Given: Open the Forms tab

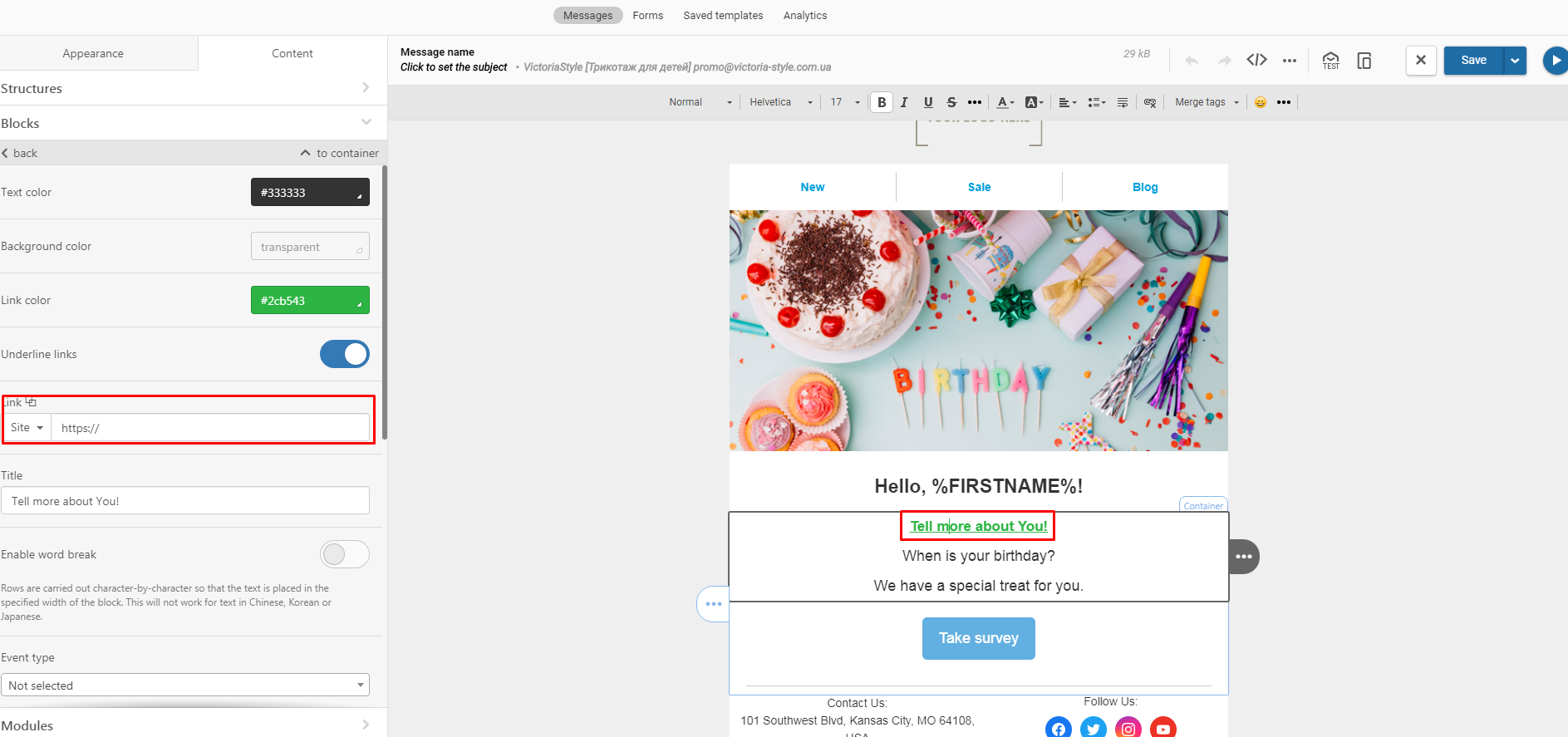Looking at the screenshot, I should pyautogui.click(x=647, y=15).
